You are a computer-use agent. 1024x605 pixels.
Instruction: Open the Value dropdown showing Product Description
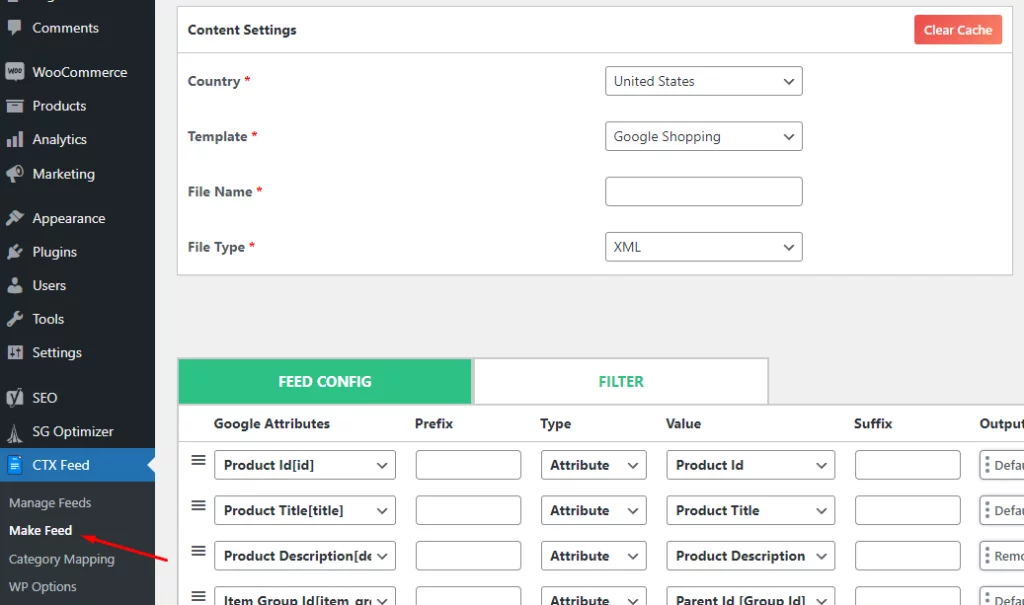click(x=750, y=556)
